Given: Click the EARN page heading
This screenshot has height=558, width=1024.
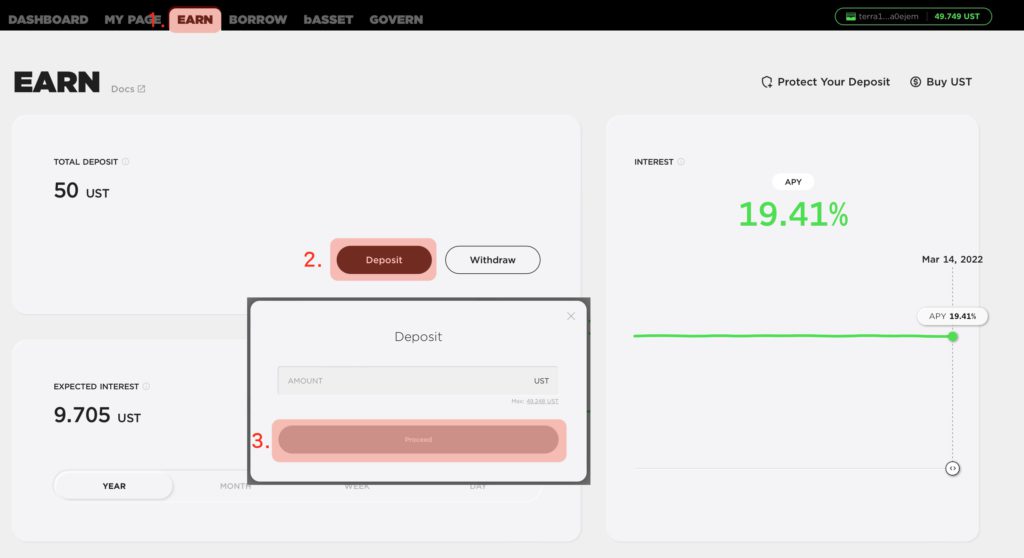Looking at the screenshot, I should (57, 82).
